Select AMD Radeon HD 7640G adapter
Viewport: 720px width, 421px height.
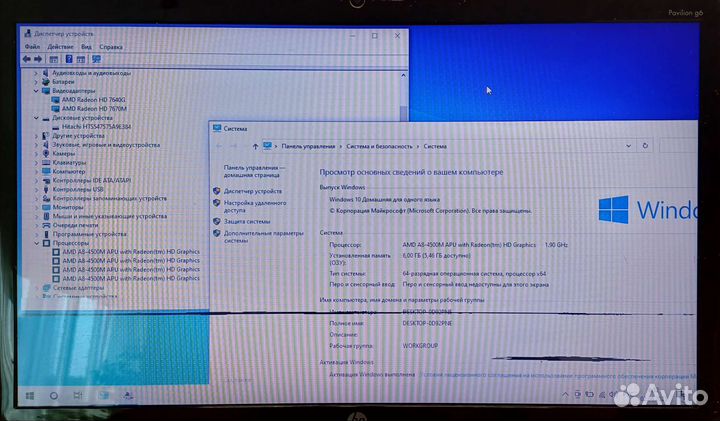[x=94, y=100]
